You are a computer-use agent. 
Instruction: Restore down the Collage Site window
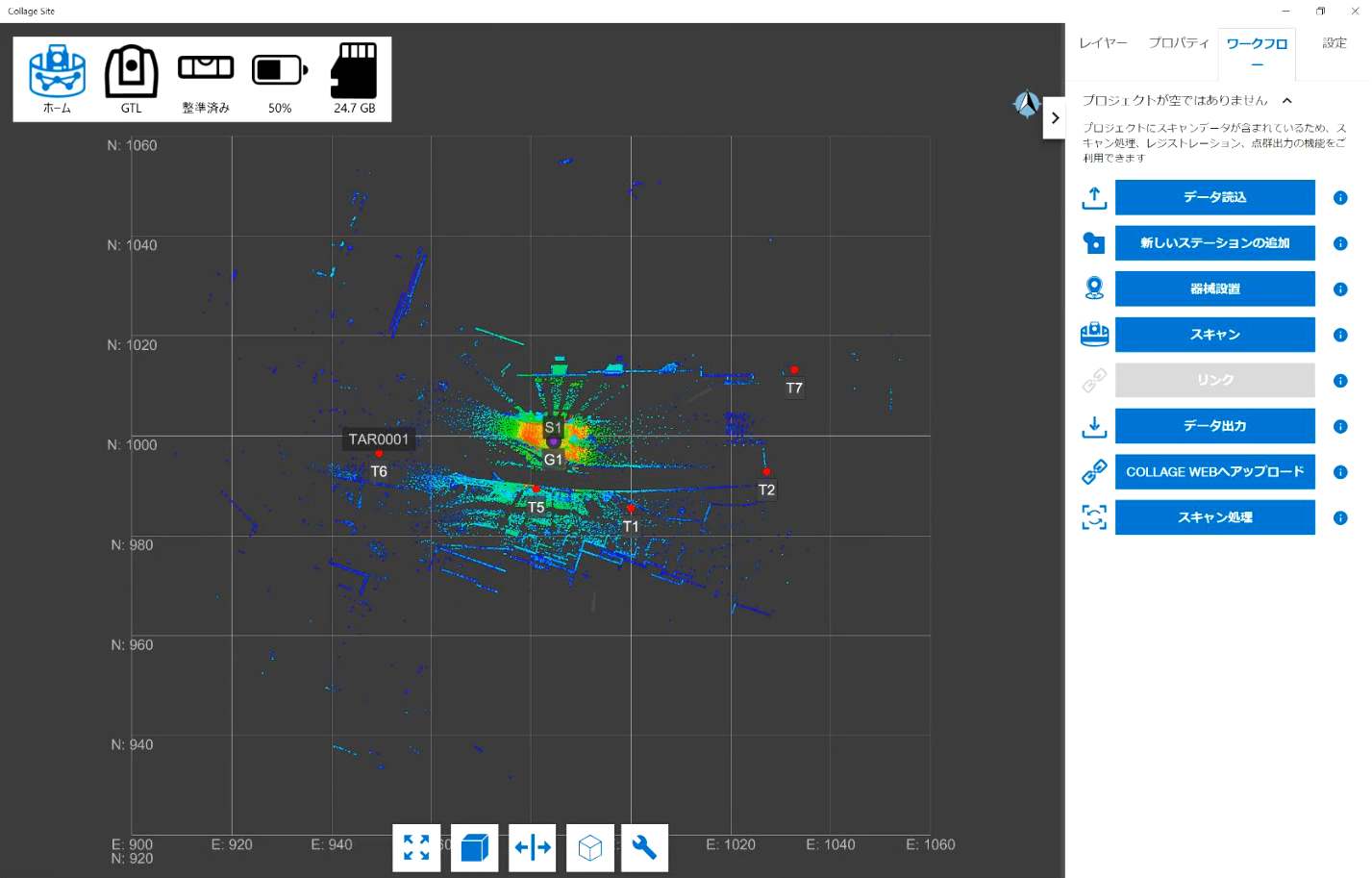tap(1320, 11)
